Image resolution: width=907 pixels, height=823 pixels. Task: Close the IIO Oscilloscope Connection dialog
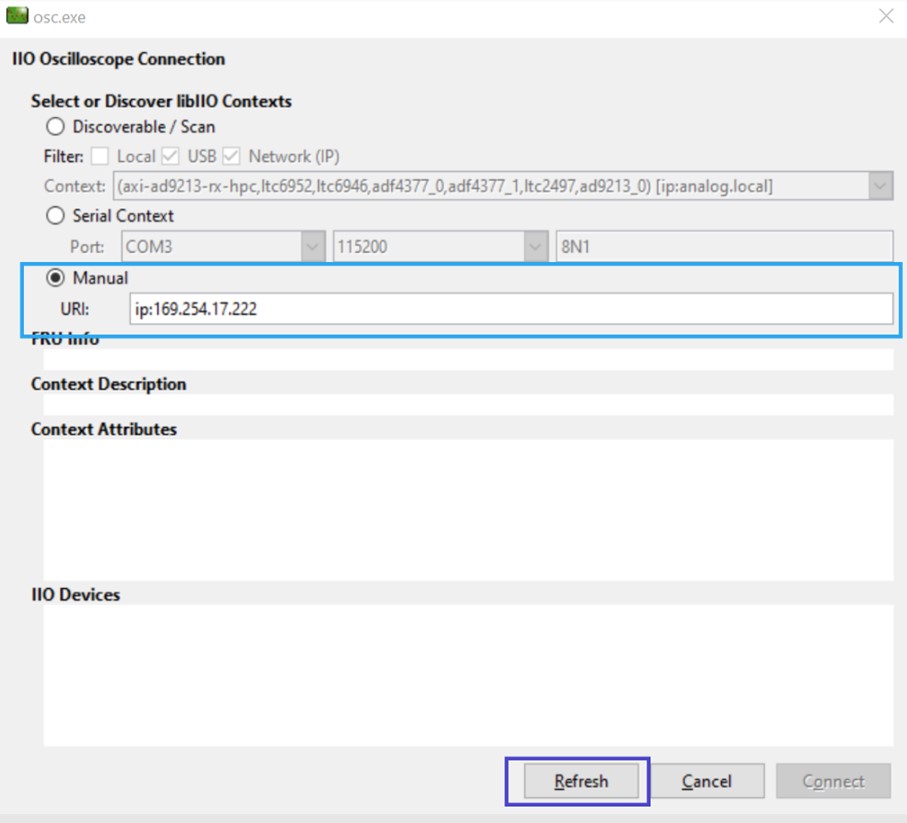[x=885, y=16]
